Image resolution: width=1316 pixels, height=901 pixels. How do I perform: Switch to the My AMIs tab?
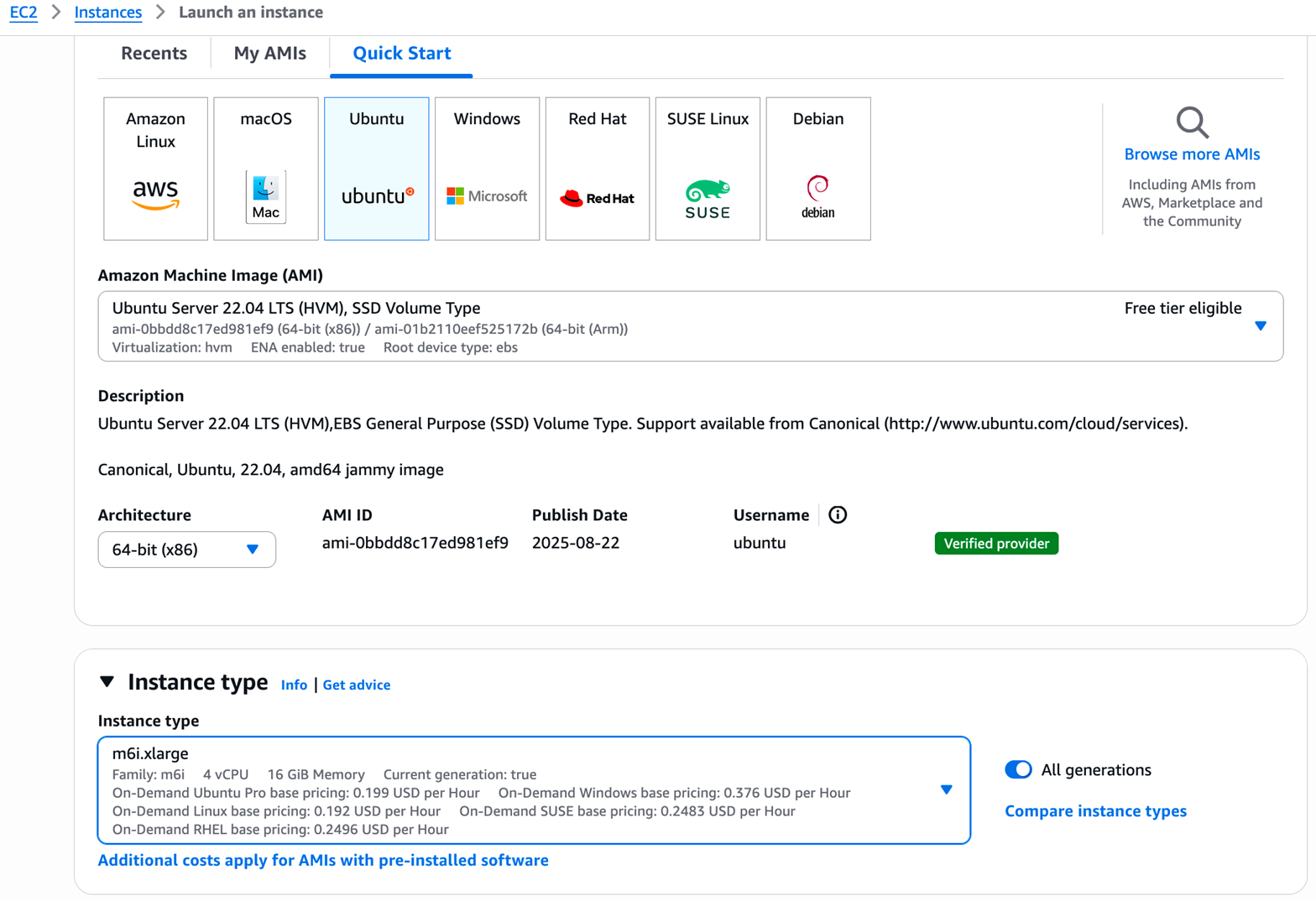pyautogui.click(x=270, y=53)
